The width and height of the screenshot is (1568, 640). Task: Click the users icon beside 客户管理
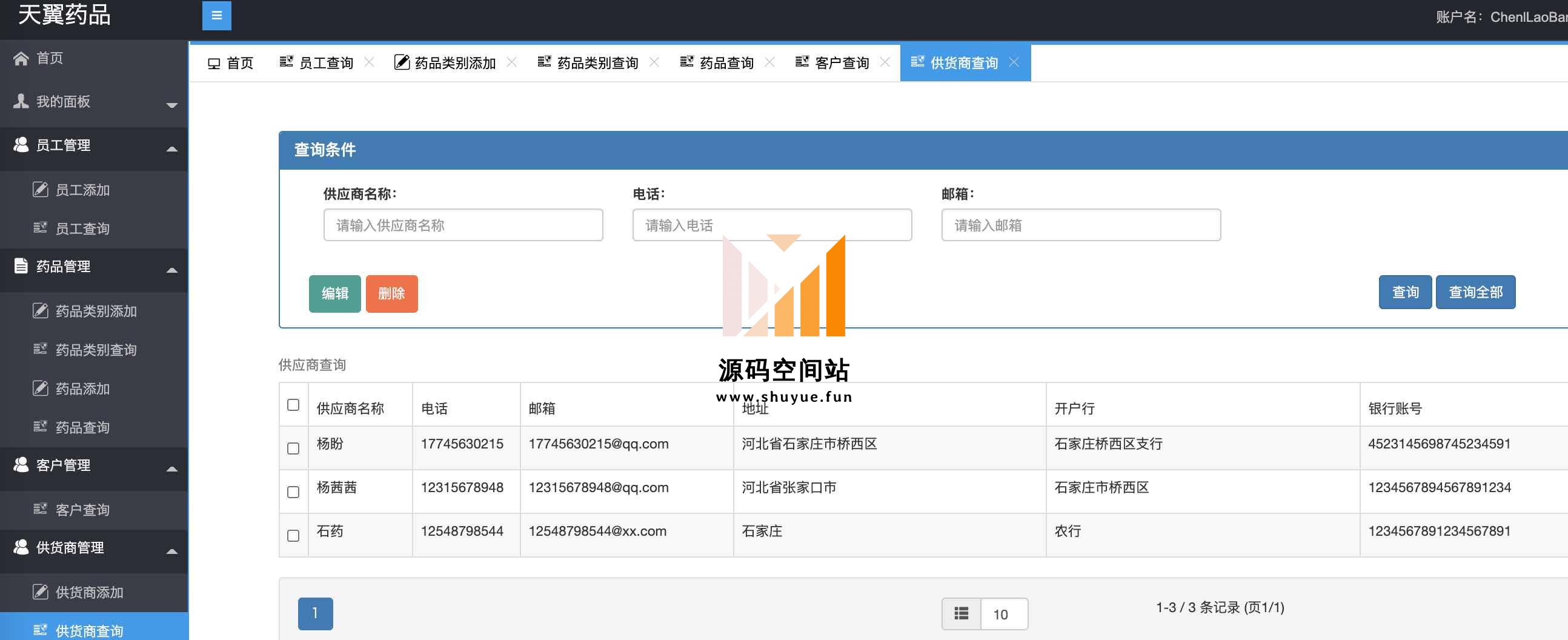pyautogui.click(x=21, y=465)
